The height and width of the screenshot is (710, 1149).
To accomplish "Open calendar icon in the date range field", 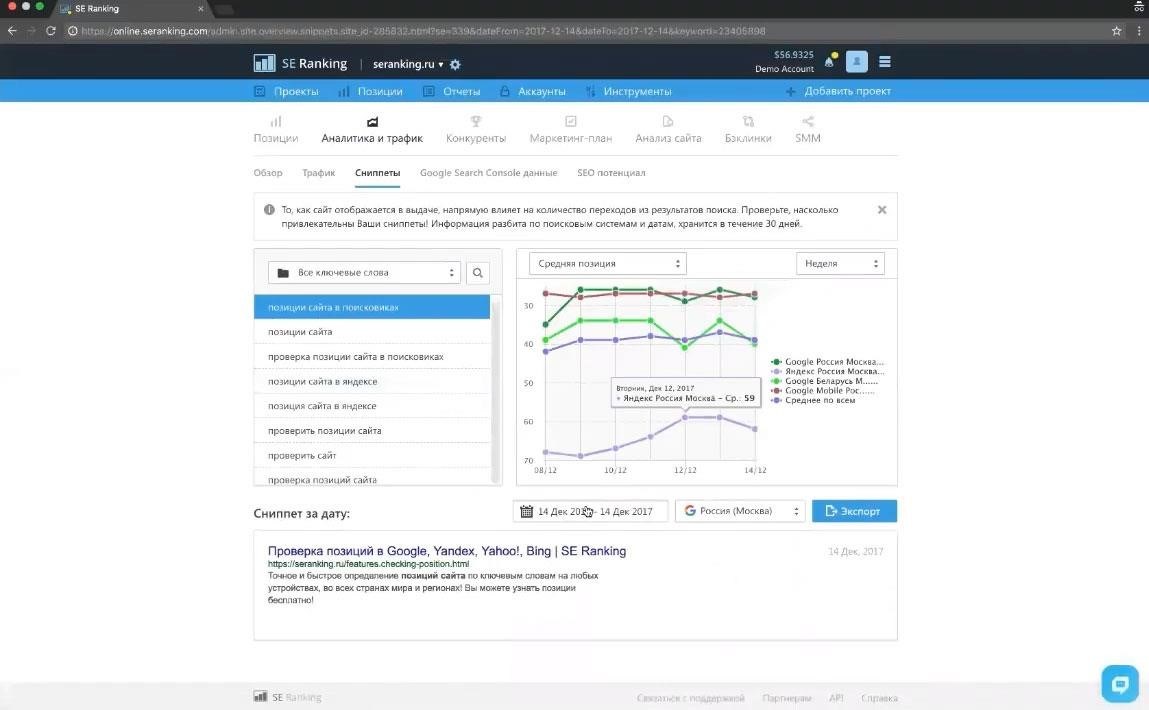I will coord(526,511).
